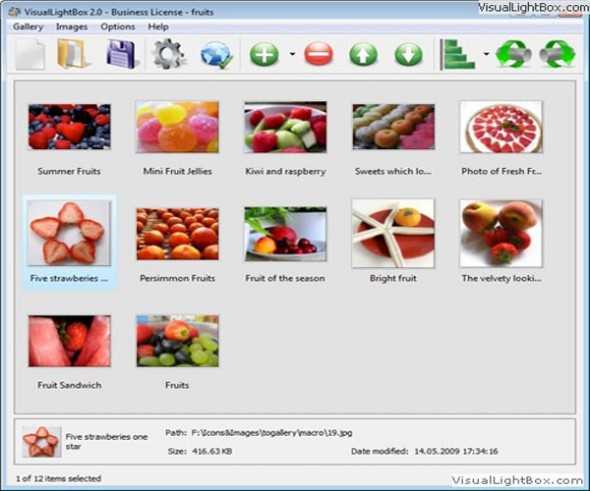Open the Help menu
Screen dimensions: 590x491
coord(158,27)
